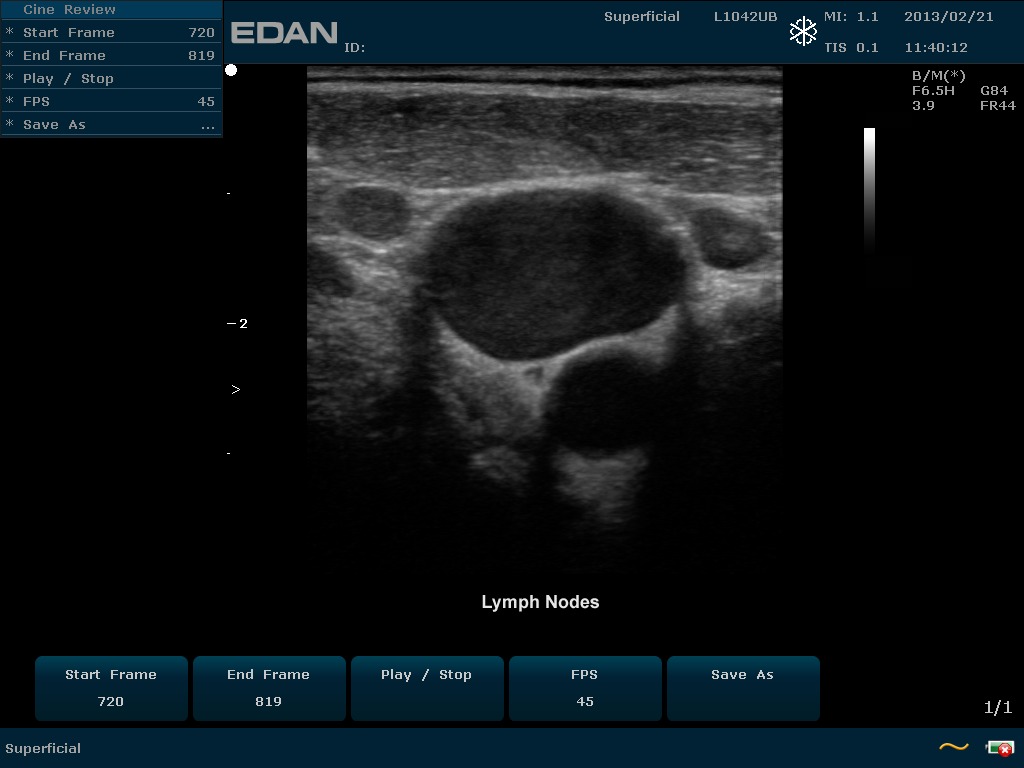1024x768 pixels.
Task: Open Save As... from Cine Review menu
Action: [x=110, y=124]
